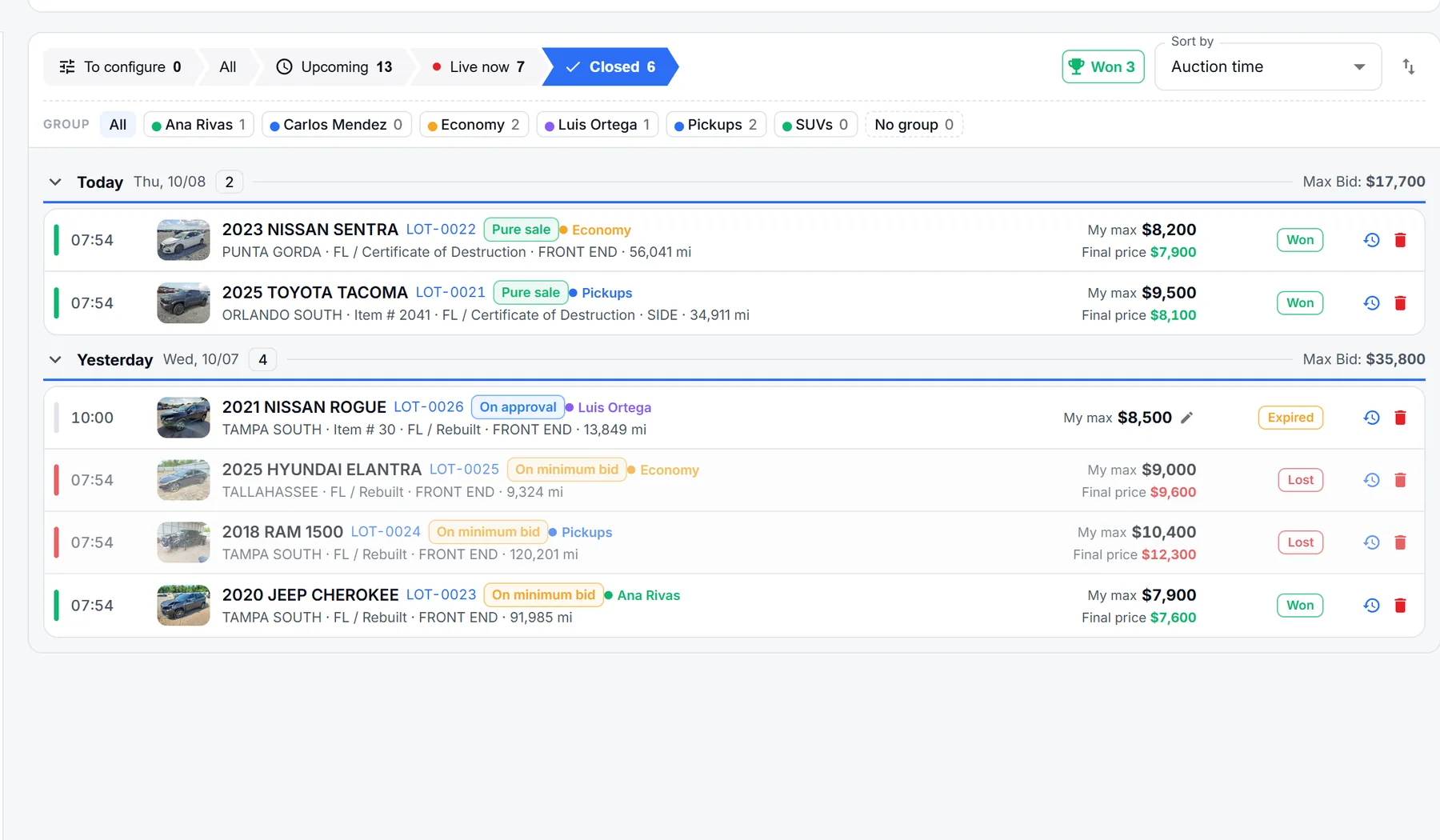Screen dimensions: 1440x840
Task: Click the Pickups tag on Toyota Tacoma
Action: point(601,293)
